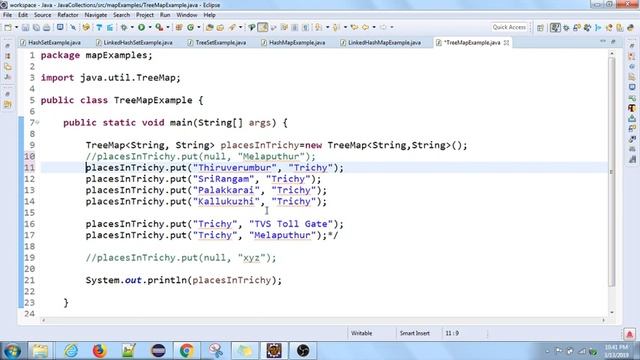Click the New Java Package icon

(x=179, y=27)
